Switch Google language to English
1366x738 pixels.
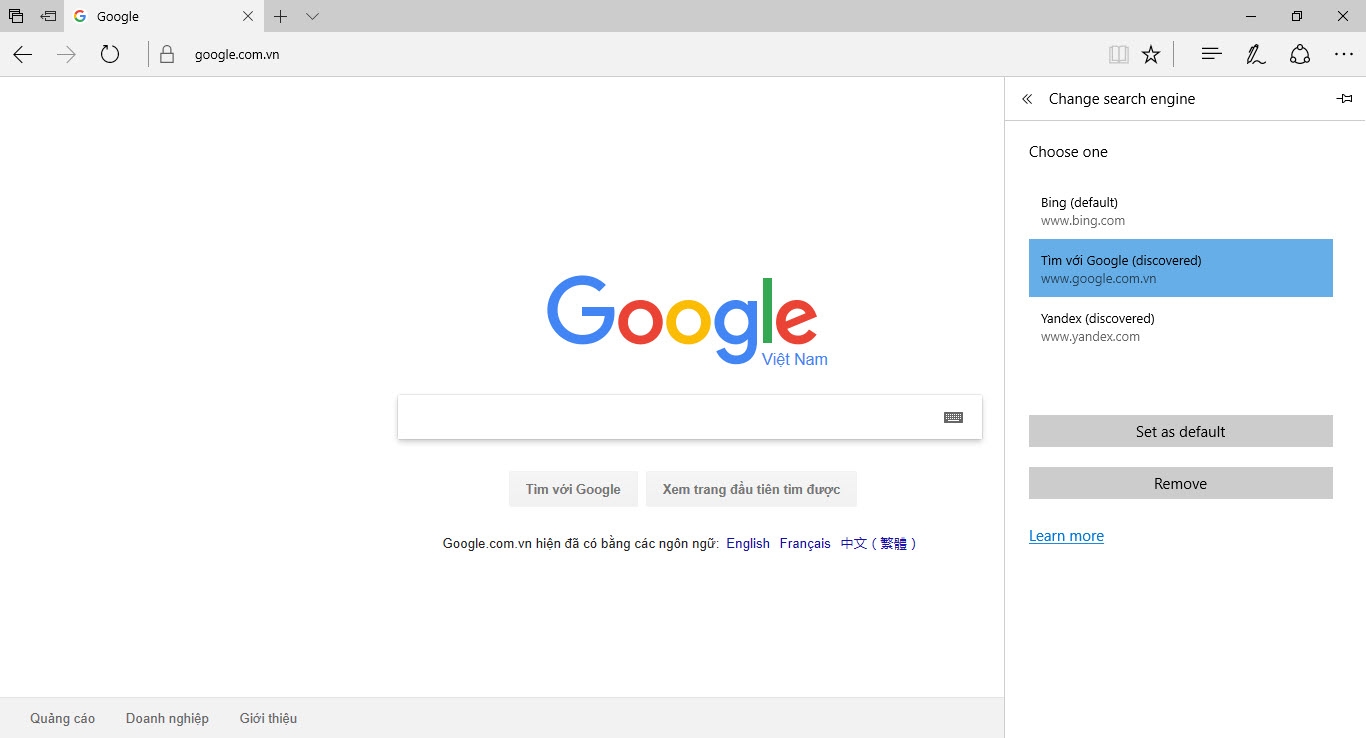click(748, 544)
